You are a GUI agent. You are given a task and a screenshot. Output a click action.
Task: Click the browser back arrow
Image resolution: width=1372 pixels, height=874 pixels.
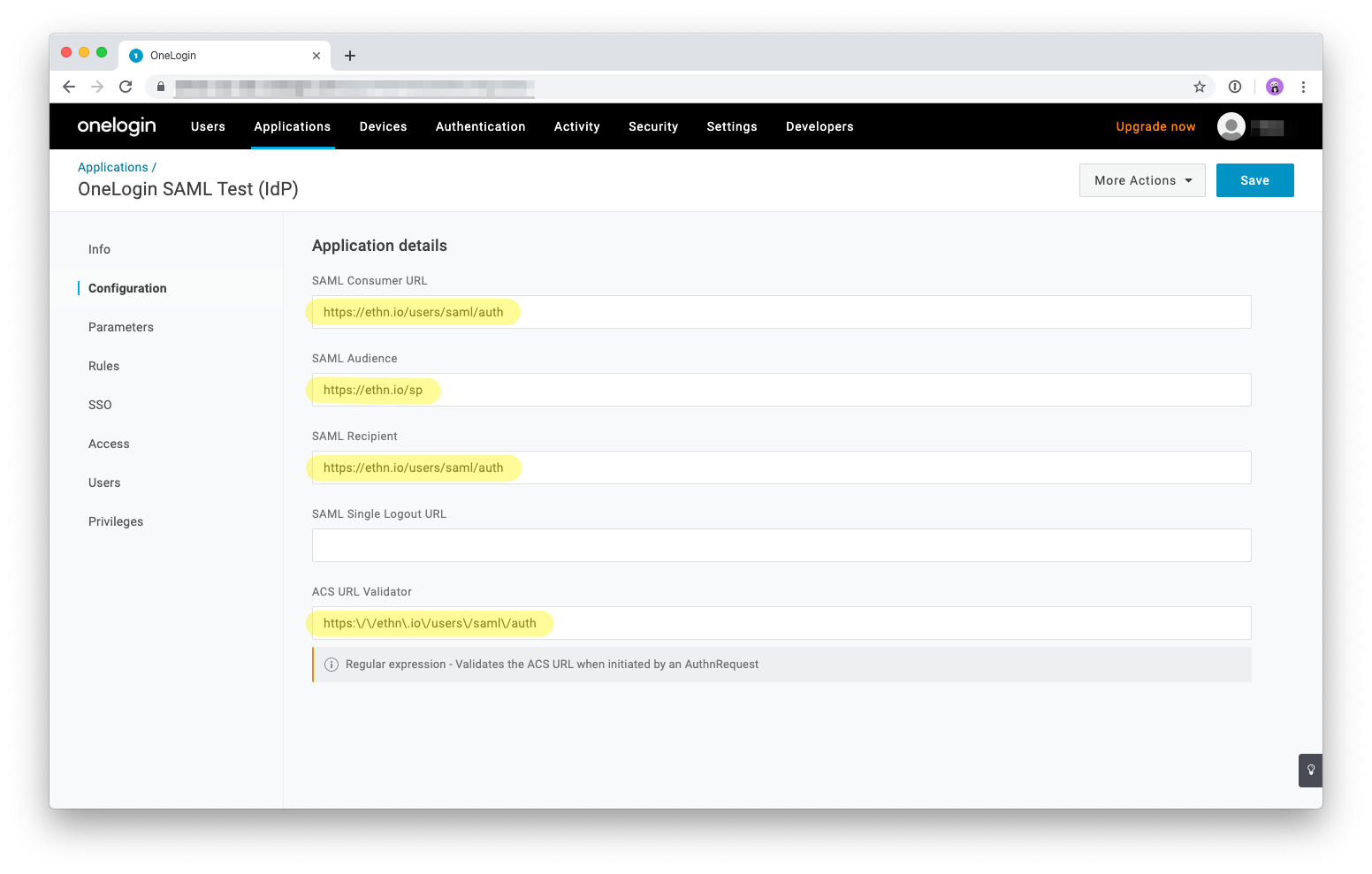coord(69,87)
